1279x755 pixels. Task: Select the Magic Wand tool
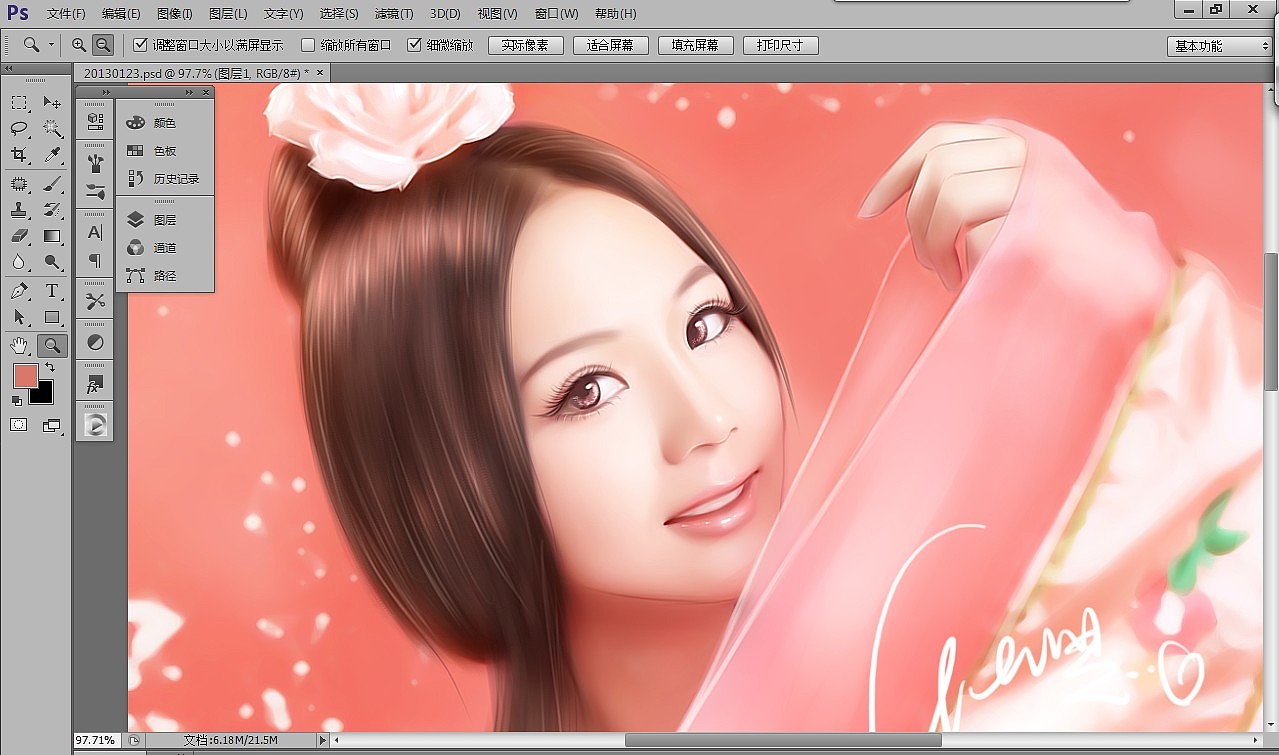coord(52,128)
